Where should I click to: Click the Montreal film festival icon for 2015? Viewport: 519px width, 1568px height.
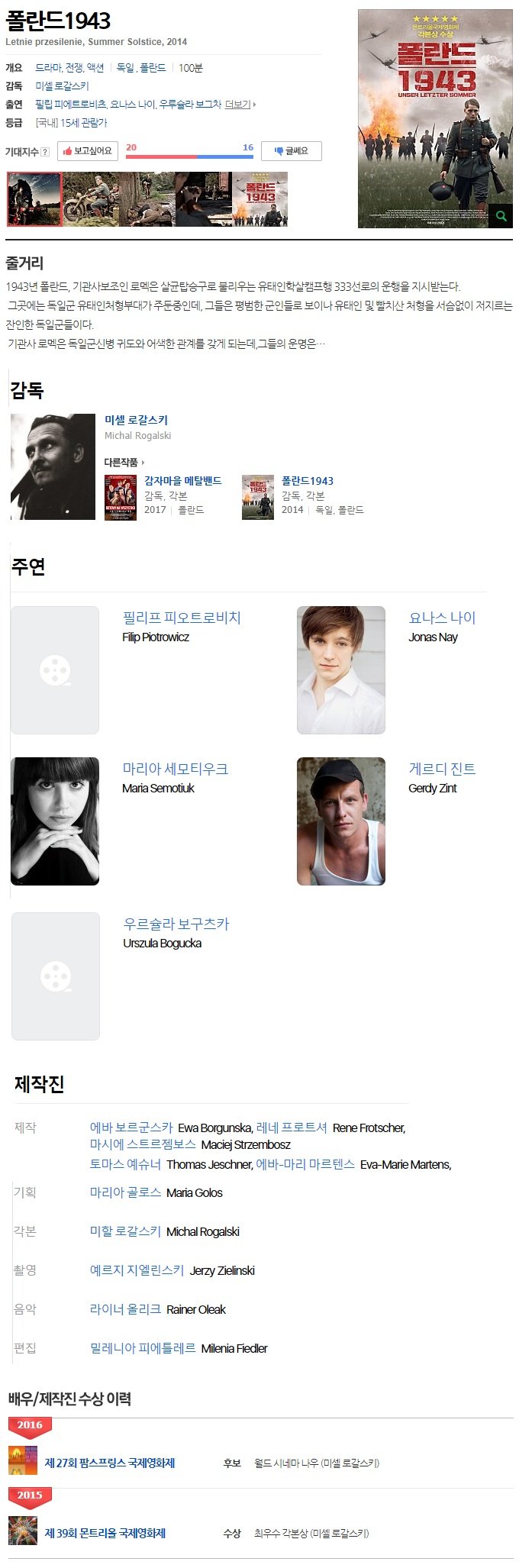point(23,1531)
